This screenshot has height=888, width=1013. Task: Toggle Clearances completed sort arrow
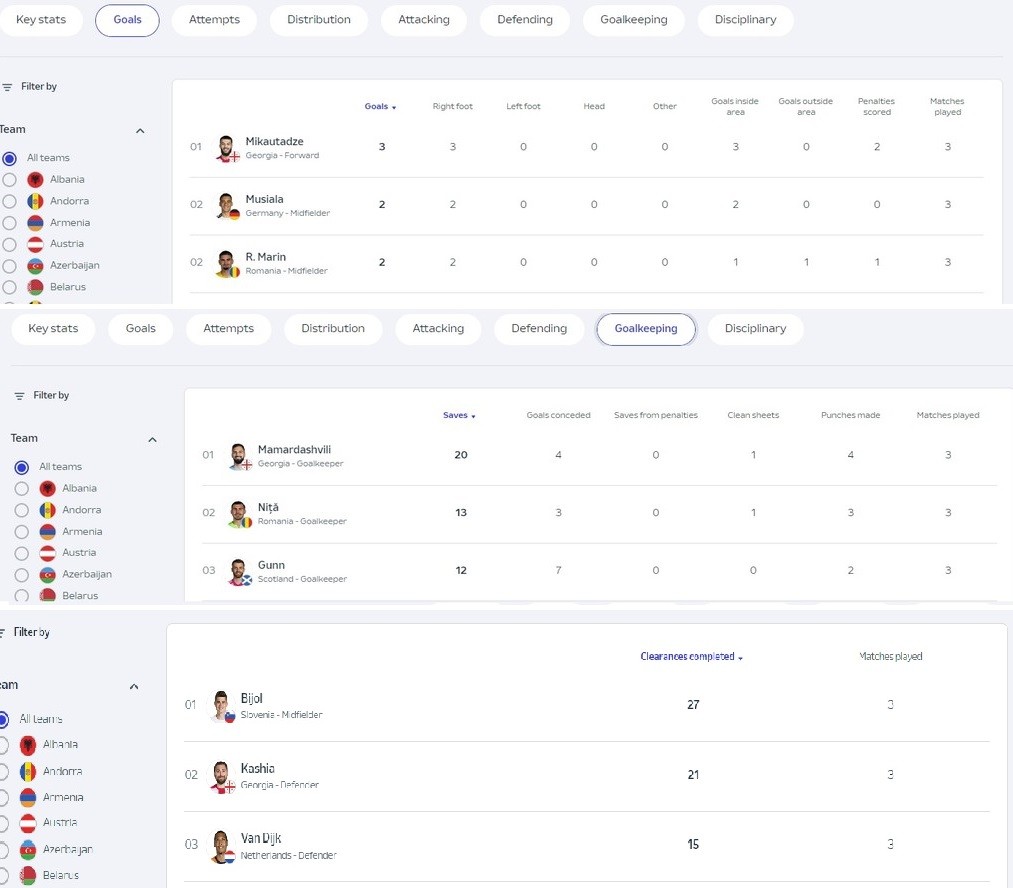741,658
